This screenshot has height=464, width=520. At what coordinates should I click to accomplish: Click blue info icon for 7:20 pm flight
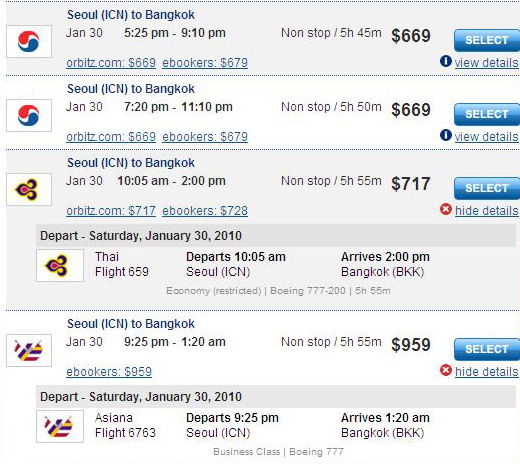[x=446, y=135]
